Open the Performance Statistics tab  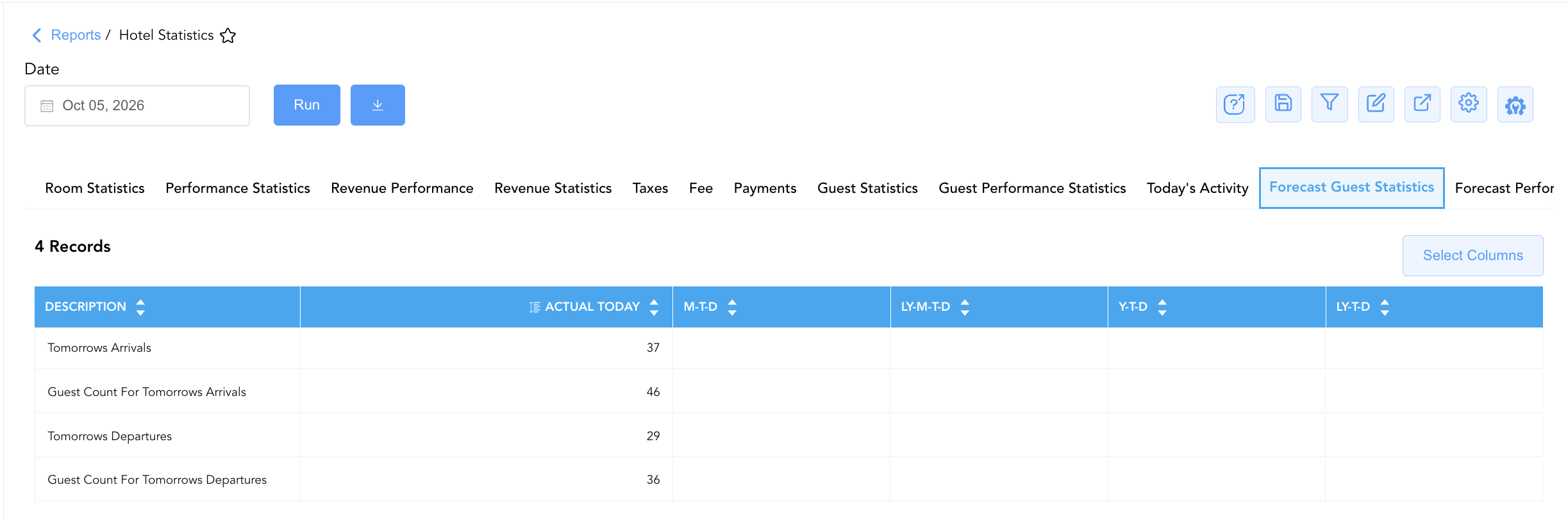tap(238, 188)
